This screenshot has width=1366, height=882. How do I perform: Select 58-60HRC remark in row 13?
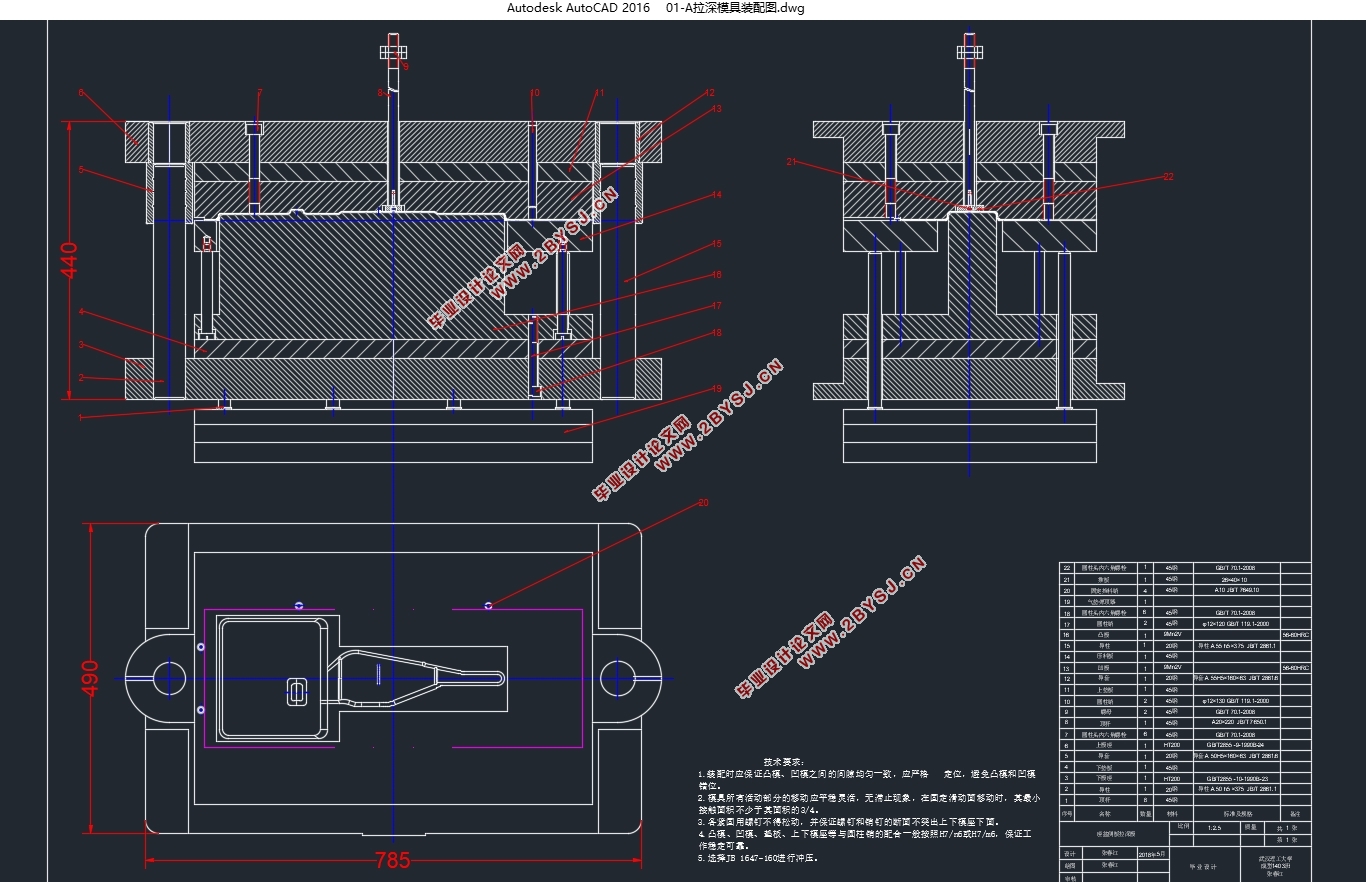[1295, 668]
